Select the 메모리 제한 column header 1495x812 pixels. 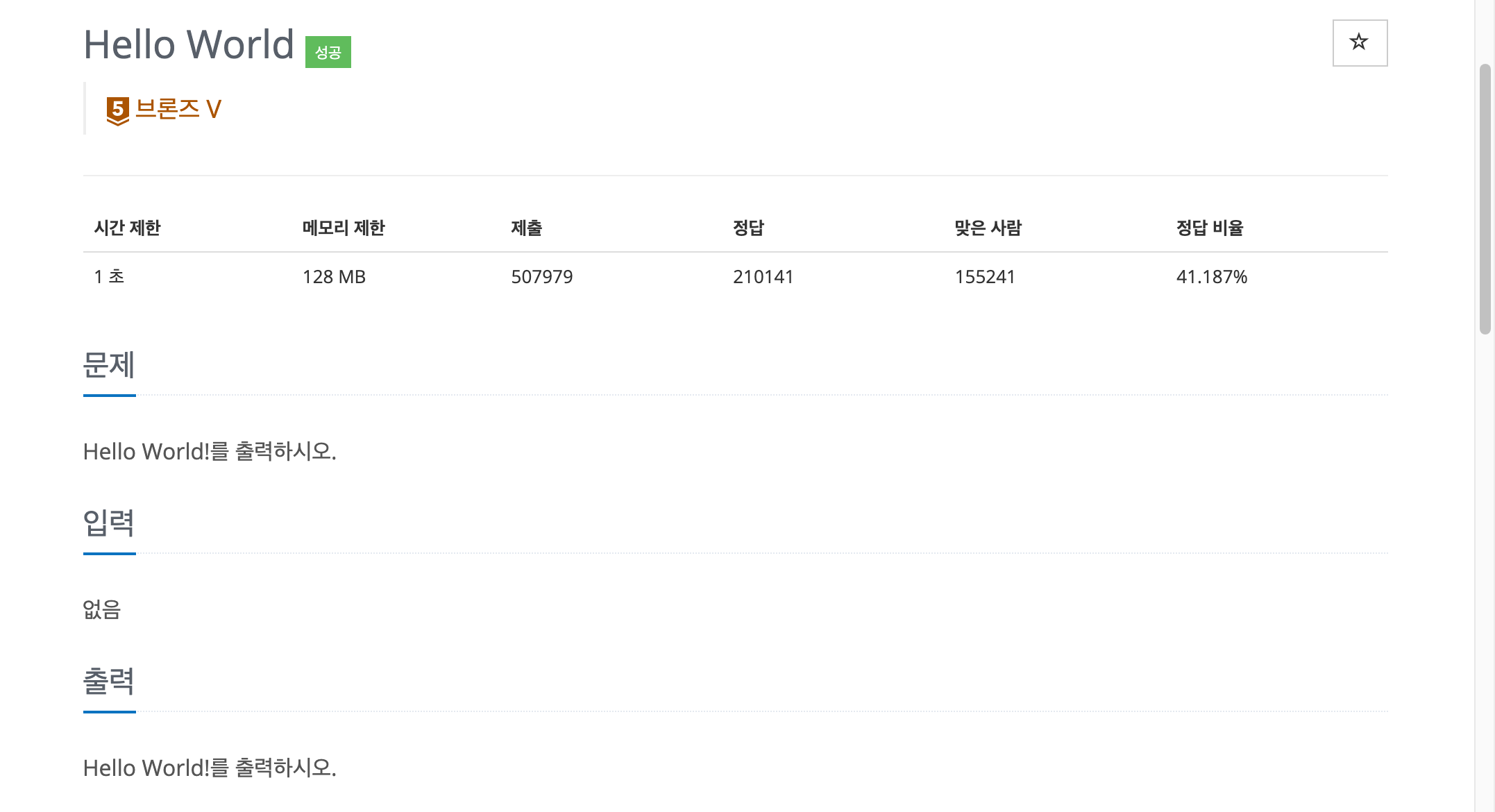(344, 228)
